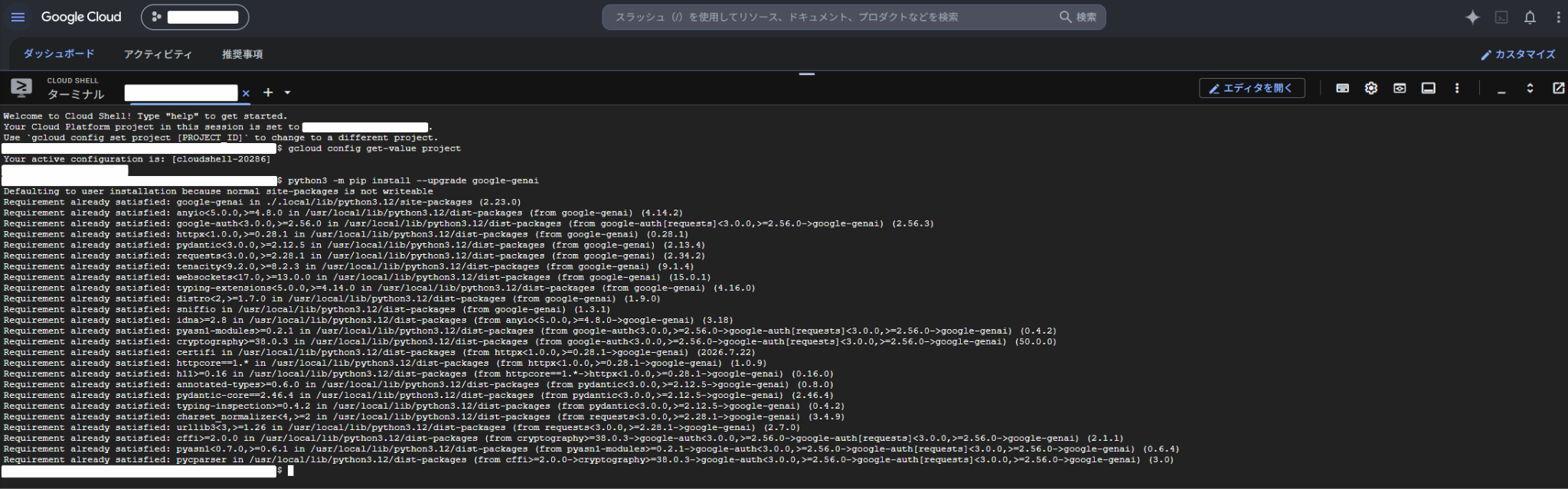Click the urllib3 requirement line

401,428
